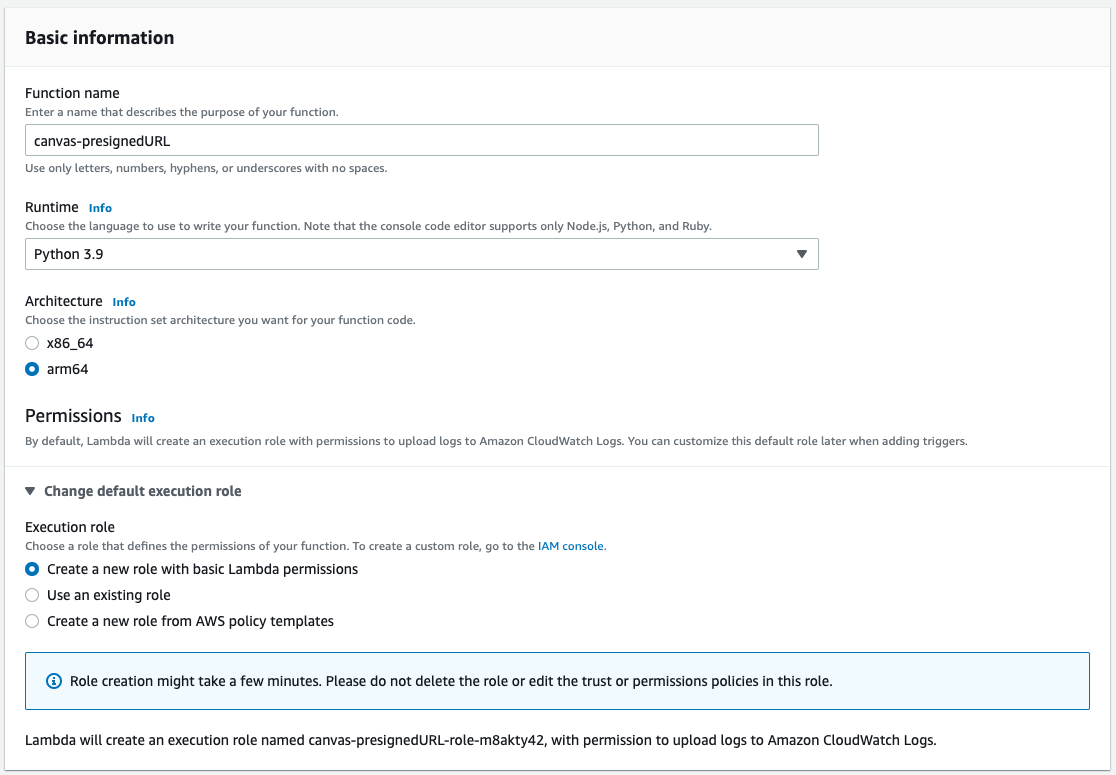Select the x86_64 architecture option

(x=32, y=343)
